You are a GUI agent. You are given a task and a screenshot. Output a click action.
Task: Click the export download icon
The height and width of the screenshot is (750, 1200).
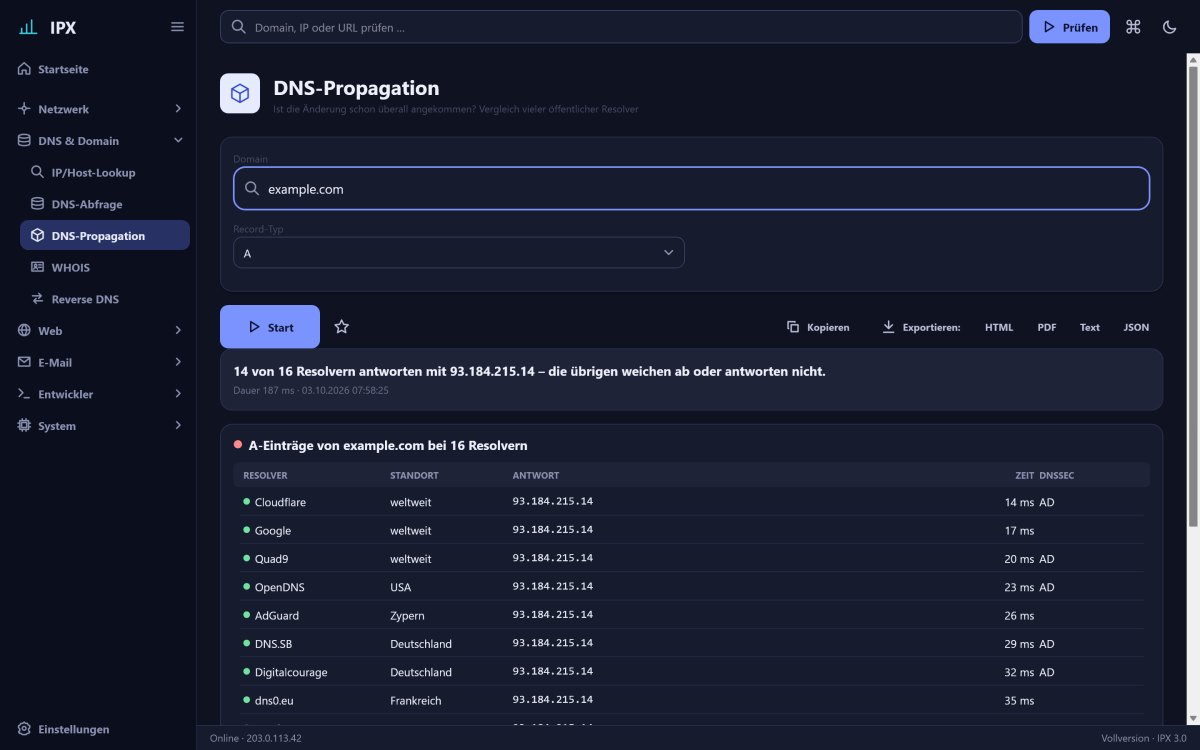[888, 327]
